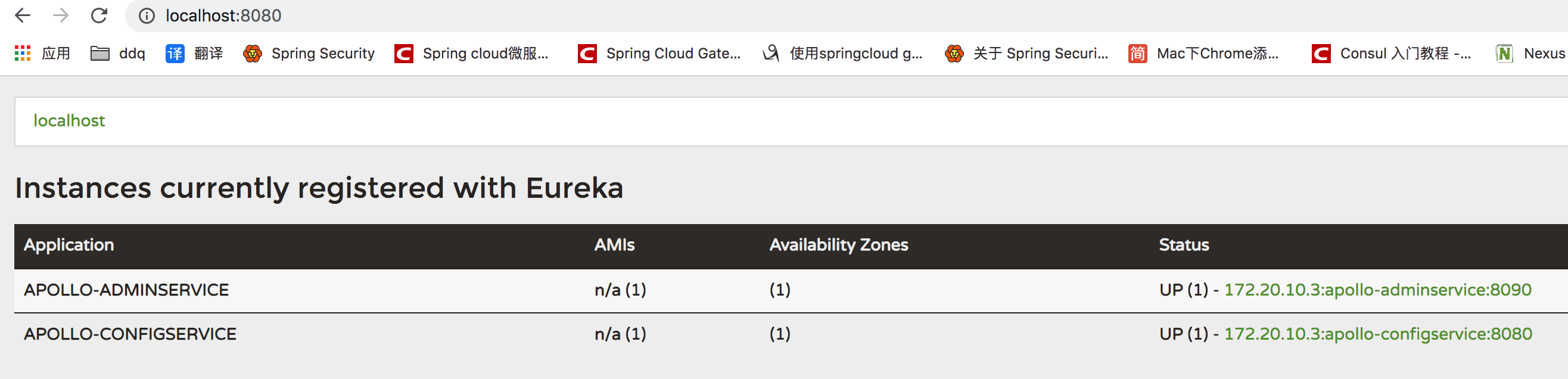The image size is (1568, 379).
Task: Click the browser forward arrow
Action: pos(60,15)
